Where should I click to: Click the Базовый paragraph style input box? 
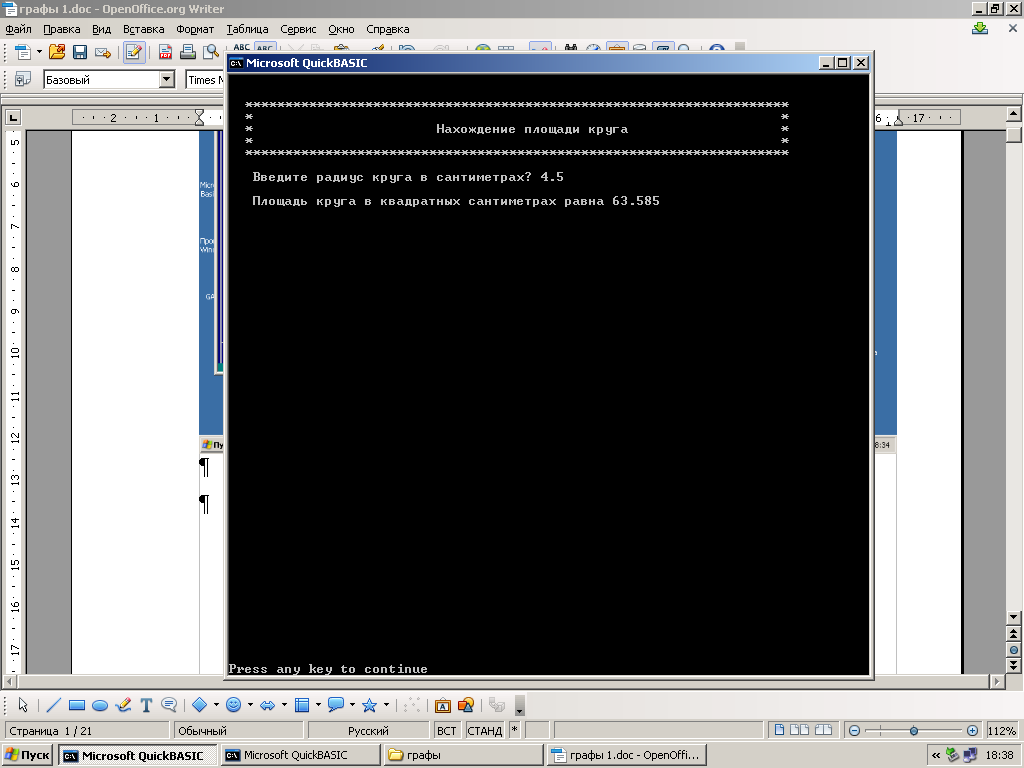coord(102,80)
